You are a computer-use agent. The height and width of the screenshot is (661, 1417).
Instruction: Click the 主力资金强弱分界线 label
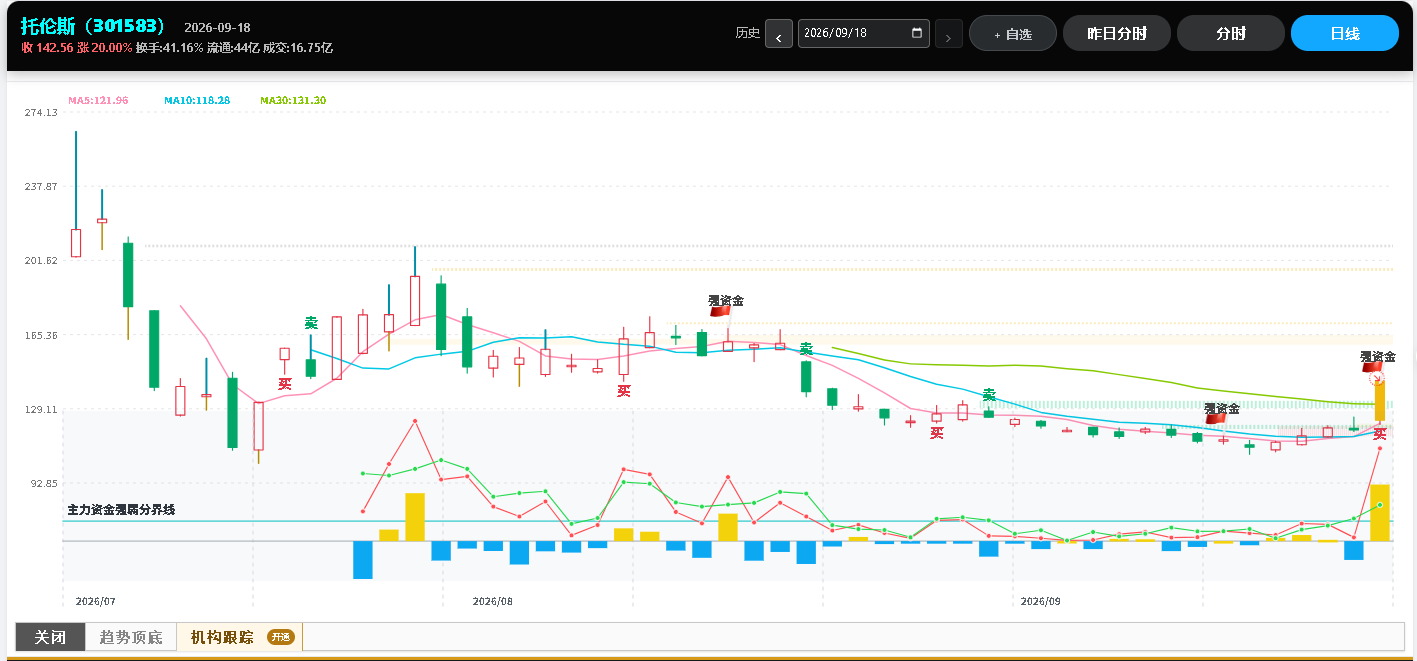pos(121,510)
